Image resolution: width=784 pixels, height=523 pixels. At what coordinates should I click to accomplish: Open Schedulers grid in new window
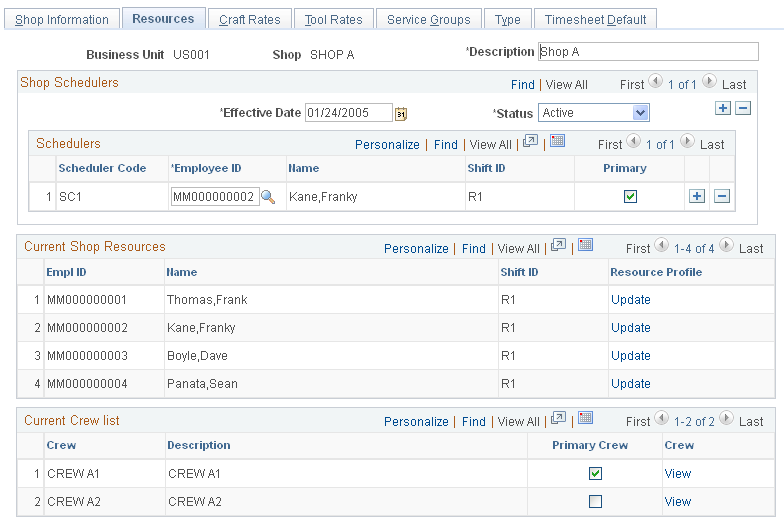pos(530,142)
